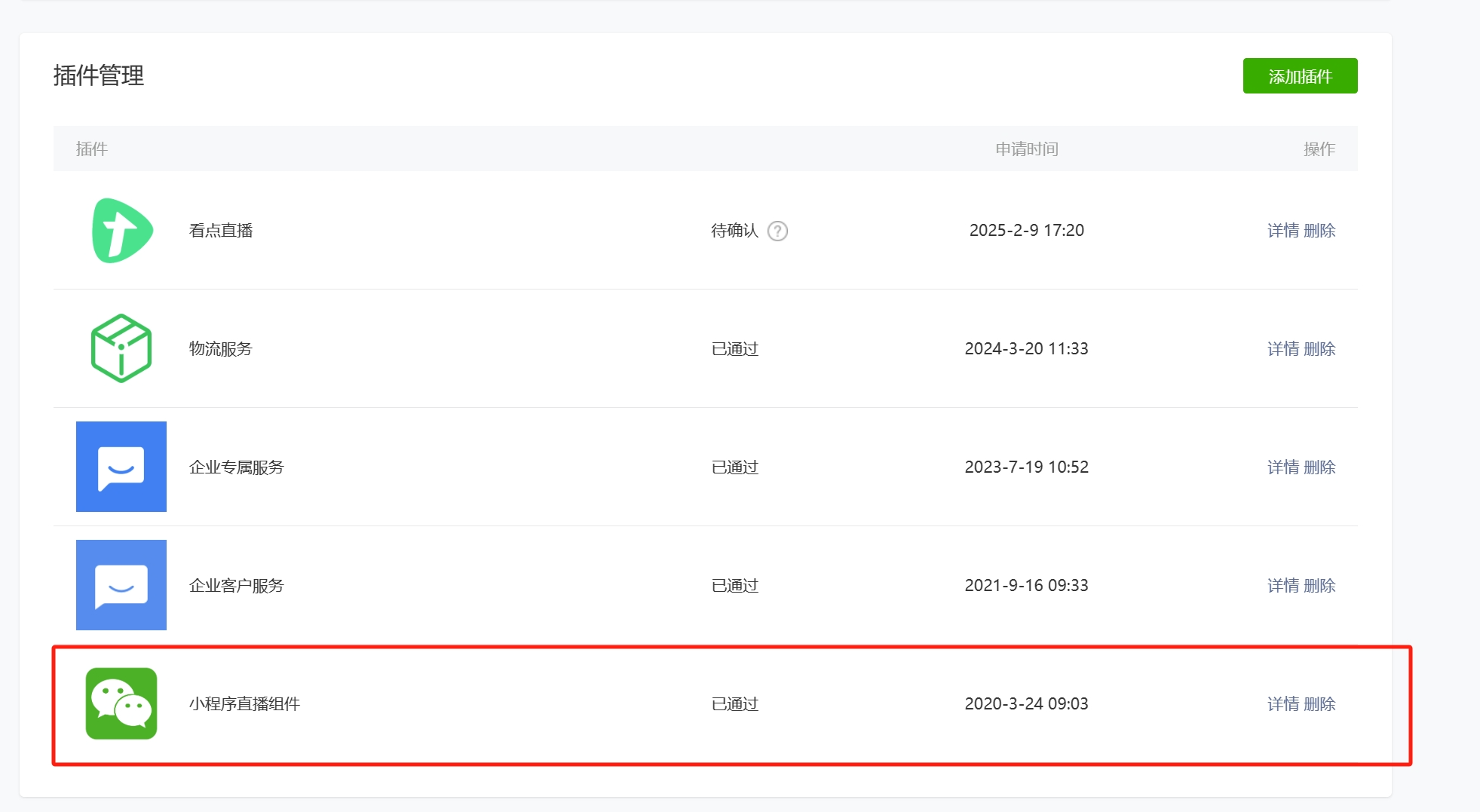
Task: Click the date 2025-2-9 17:20
Action: [1027, 231]
